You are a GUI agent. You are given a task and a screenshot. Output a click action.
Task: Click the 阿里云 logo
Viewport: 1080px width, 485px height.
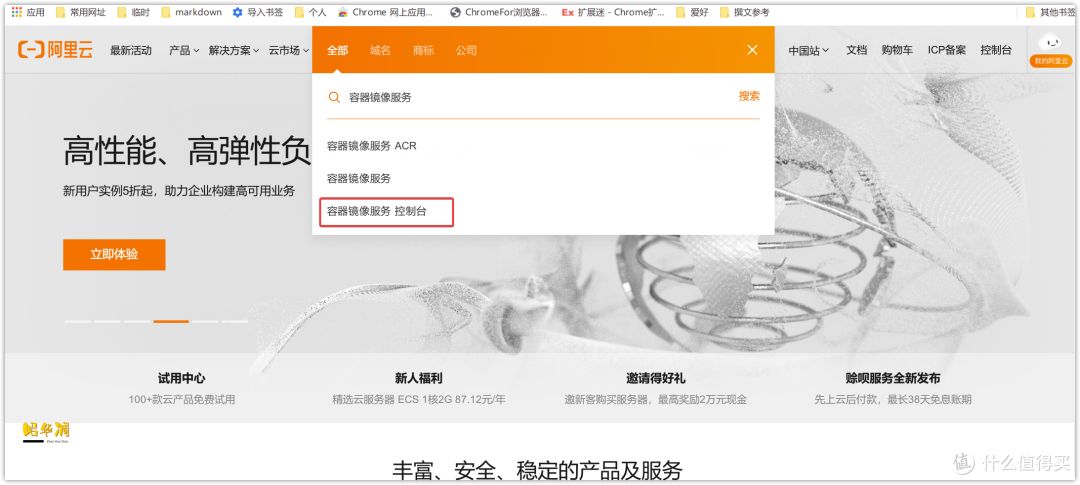pos(55,50)
